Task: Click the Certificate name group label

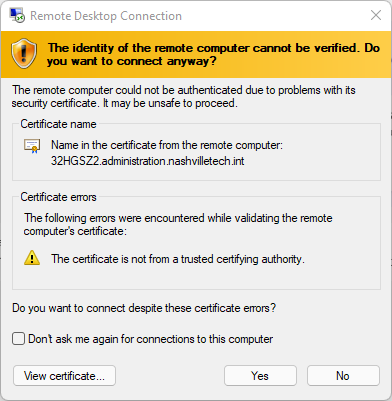Action: (x=58, y=124)
